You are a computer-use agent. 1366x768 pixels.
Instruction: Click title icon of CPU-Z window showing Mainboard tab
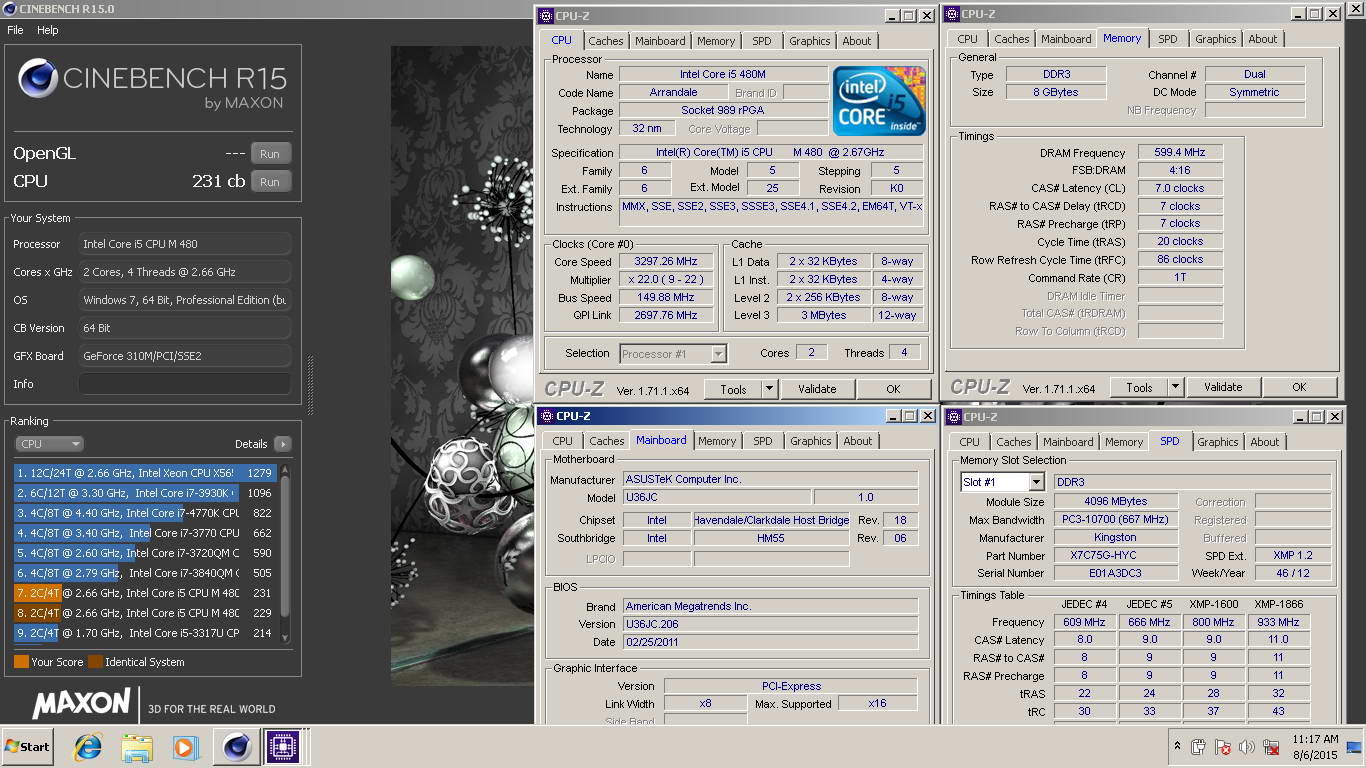click(546, 416)
